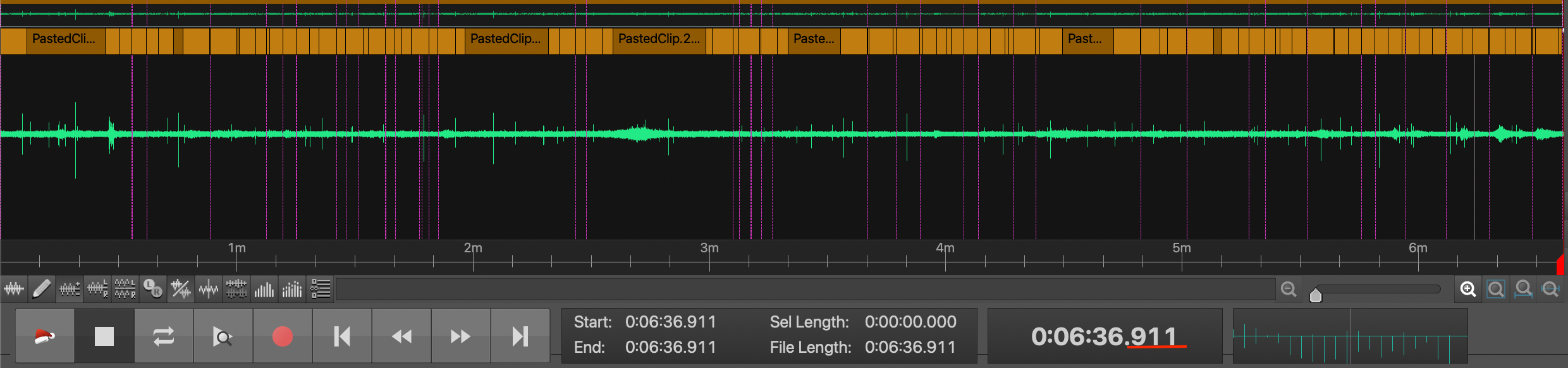Click the 2m mark on the time ruler
This screenshot has height=368, width=1568.
[x=473, y=248]
